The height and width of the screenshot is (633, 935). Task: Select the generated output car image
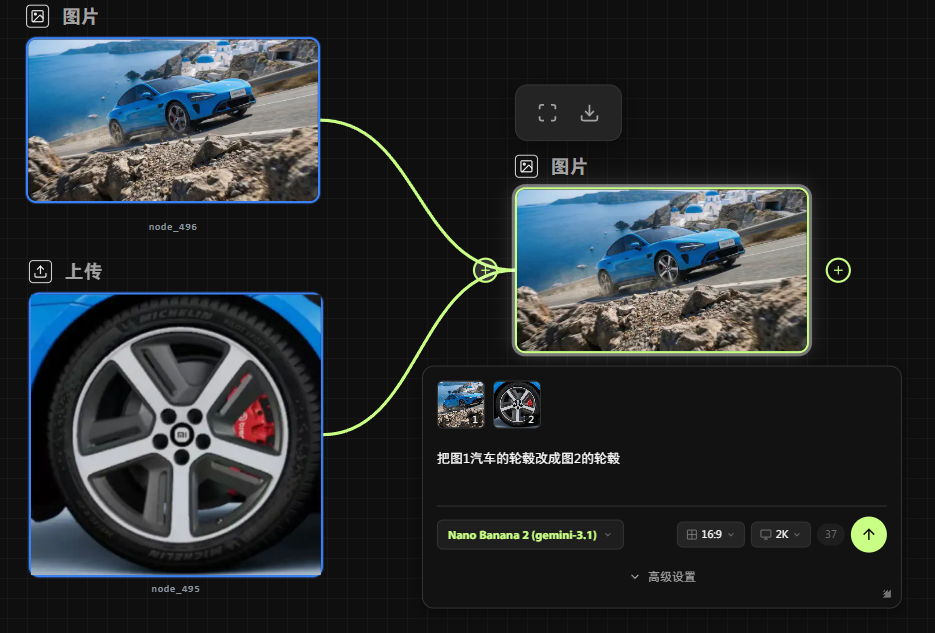661,270
